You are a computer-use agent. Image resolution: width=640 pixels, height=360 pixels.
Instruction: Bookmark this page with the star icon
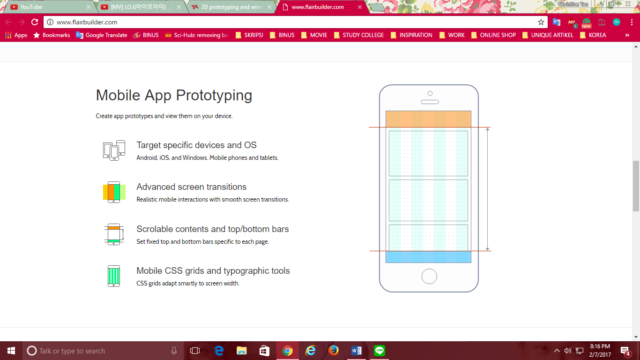(541, 22)
